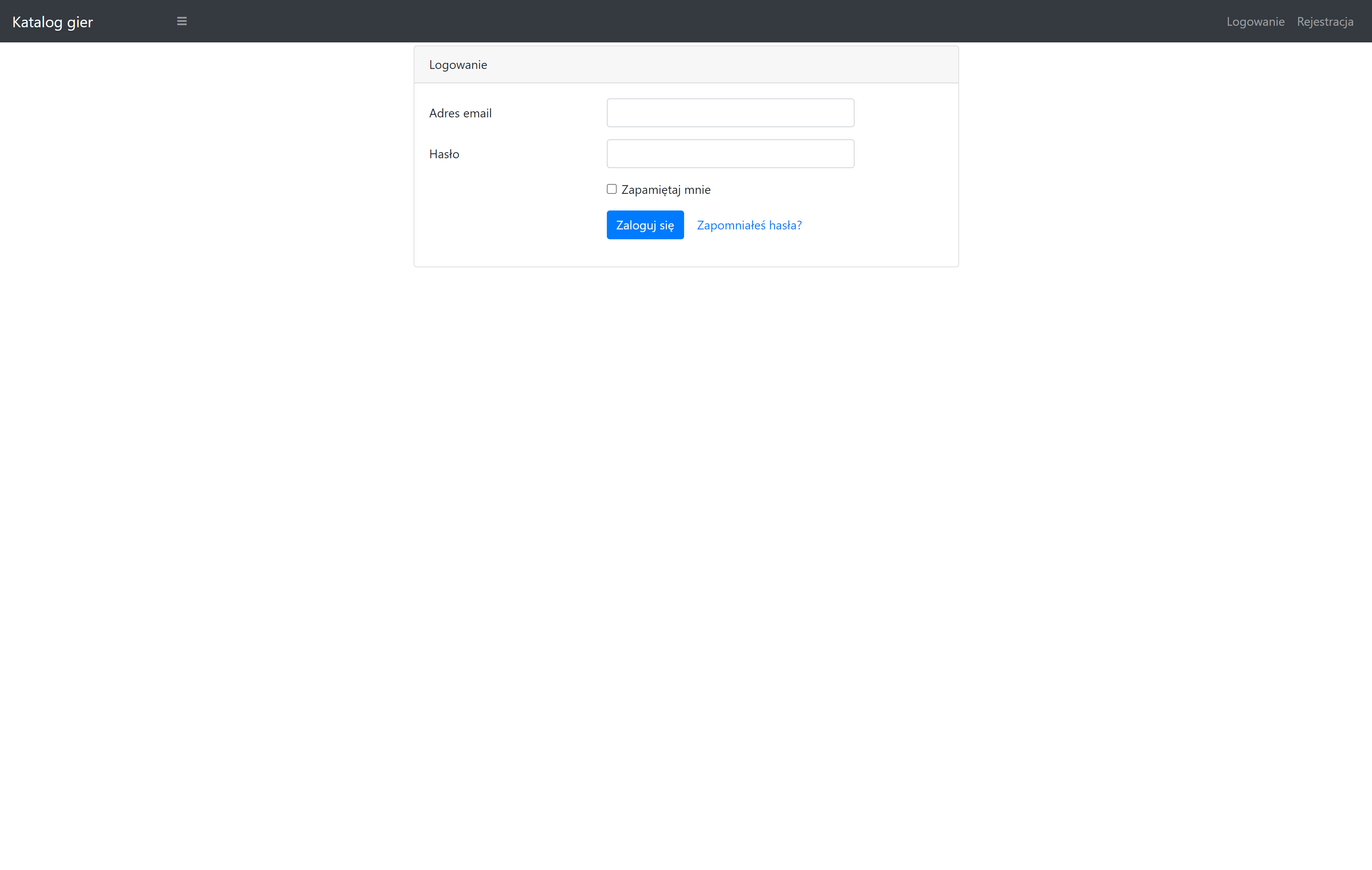Open the Rejestracja navbar link
Screen dimensions: 1372x870
click(x=1325, y=22)
